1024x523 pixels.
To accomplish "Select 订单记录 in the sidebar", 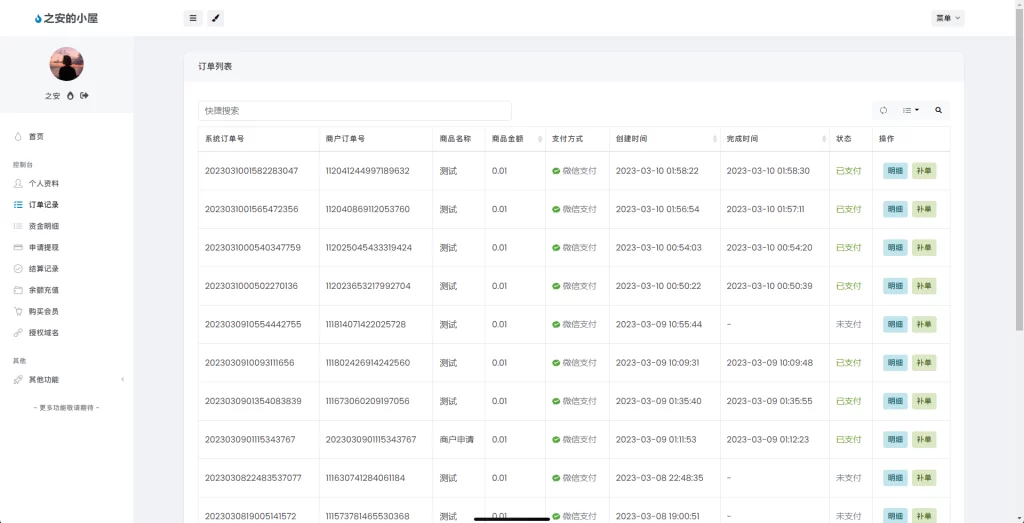I will click(x=67, y=205).
